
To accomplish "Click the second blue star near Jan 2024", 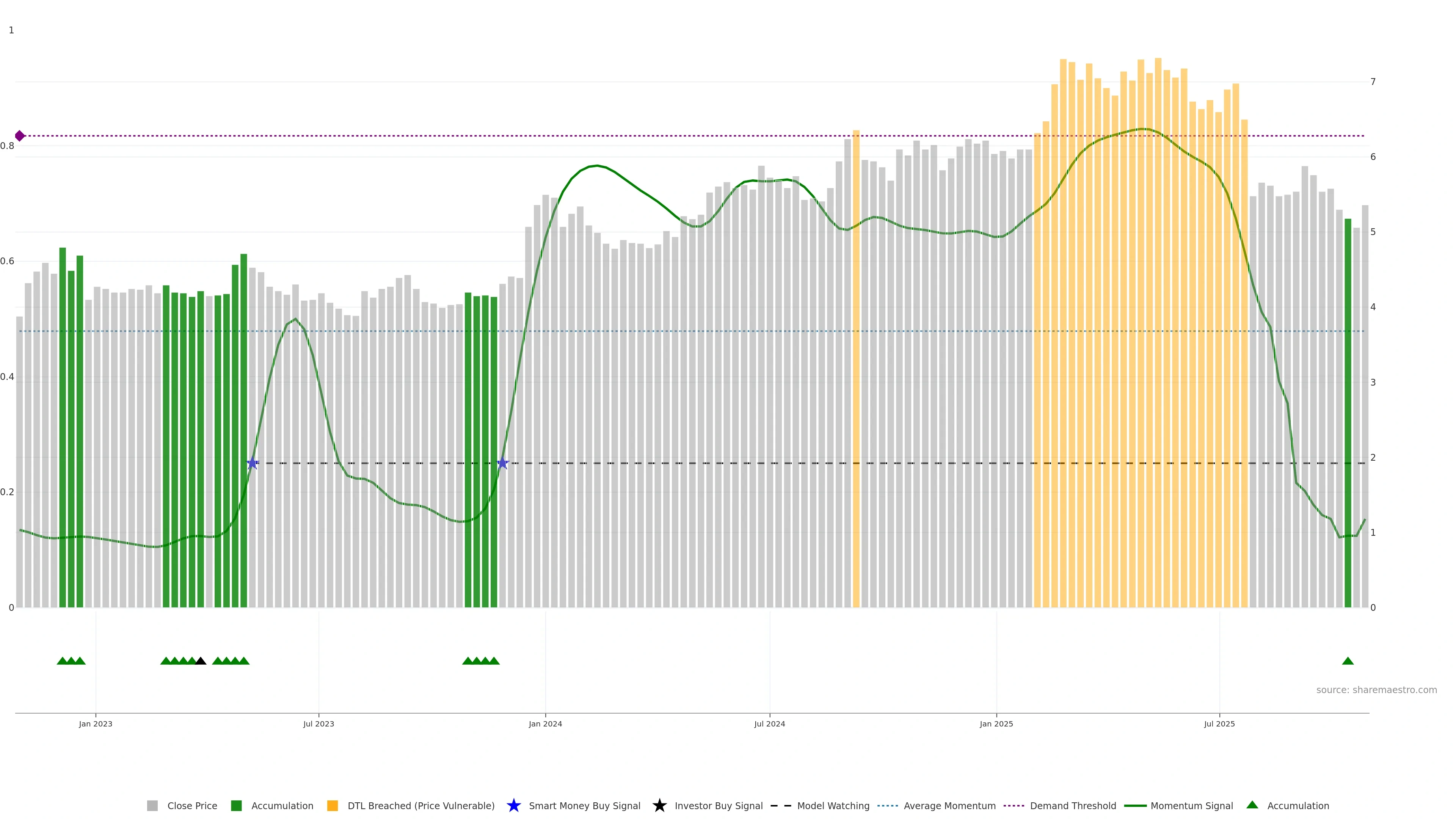I will pyautogui.click(x=502, y=463).
